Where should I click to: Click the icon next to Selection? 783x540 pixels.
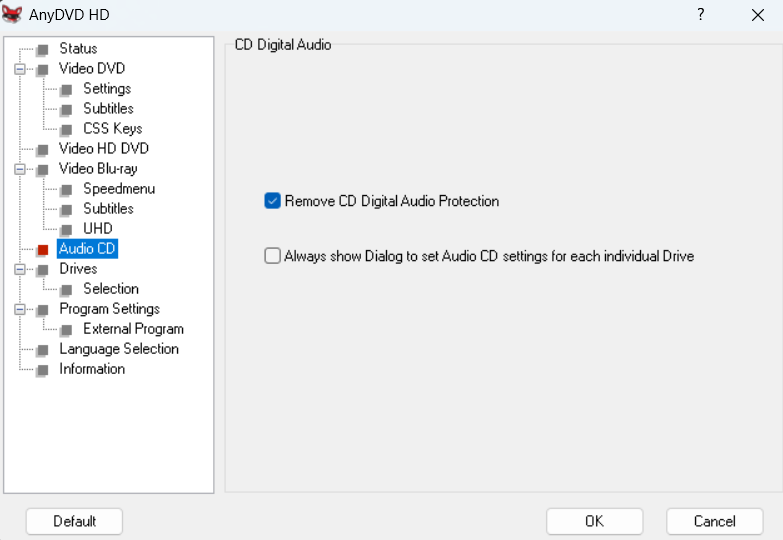(66, 290)
